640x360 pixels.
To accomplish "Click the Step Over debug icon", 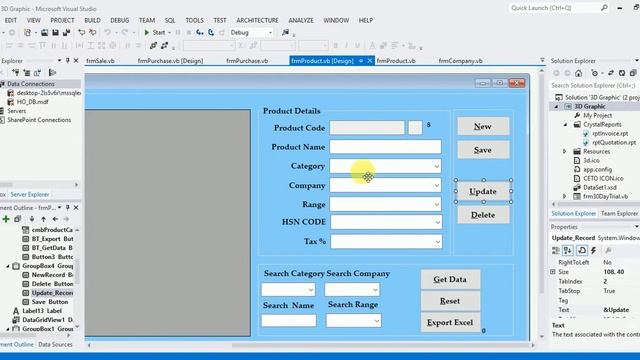I will pos(211,32).
